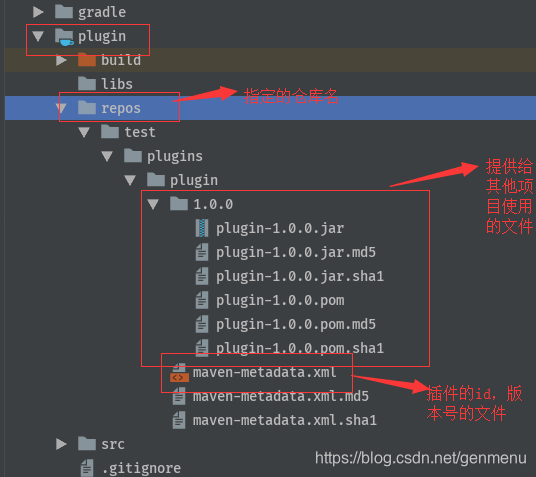Viewport: 536px width, 477px height.
Task: Select the gradle tree row
Action: click(x=270, y=12)
